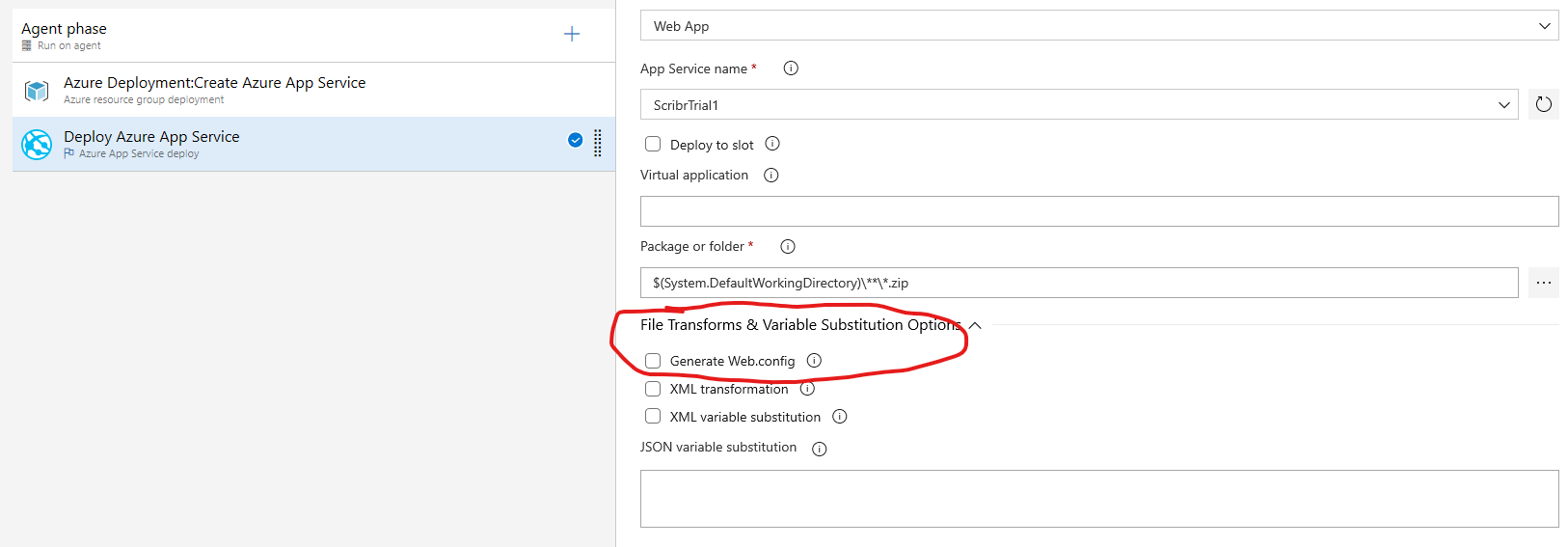This screenshot has height=547, width=1568.
Task: Show info for Generate Web.config
Action: (x=814, y=361)
